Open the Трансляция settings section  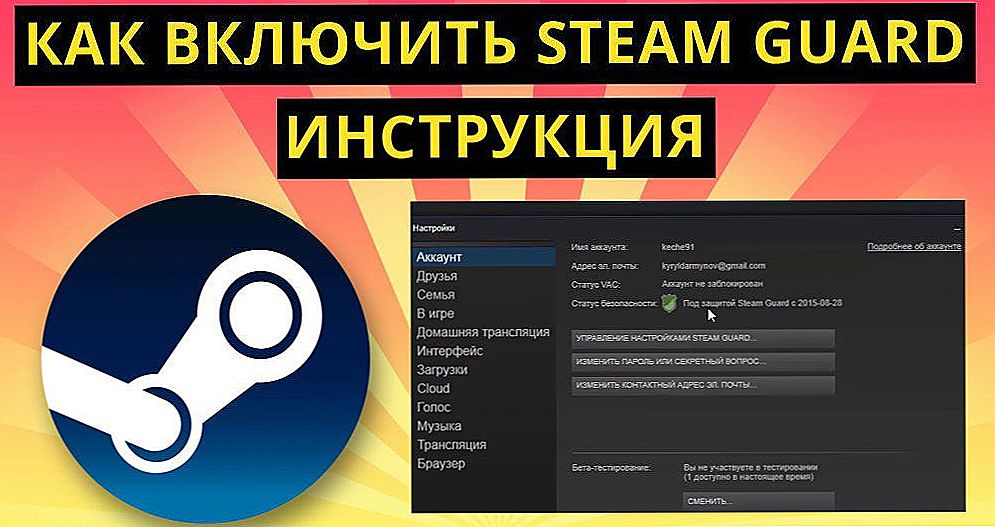pos(451,444)
